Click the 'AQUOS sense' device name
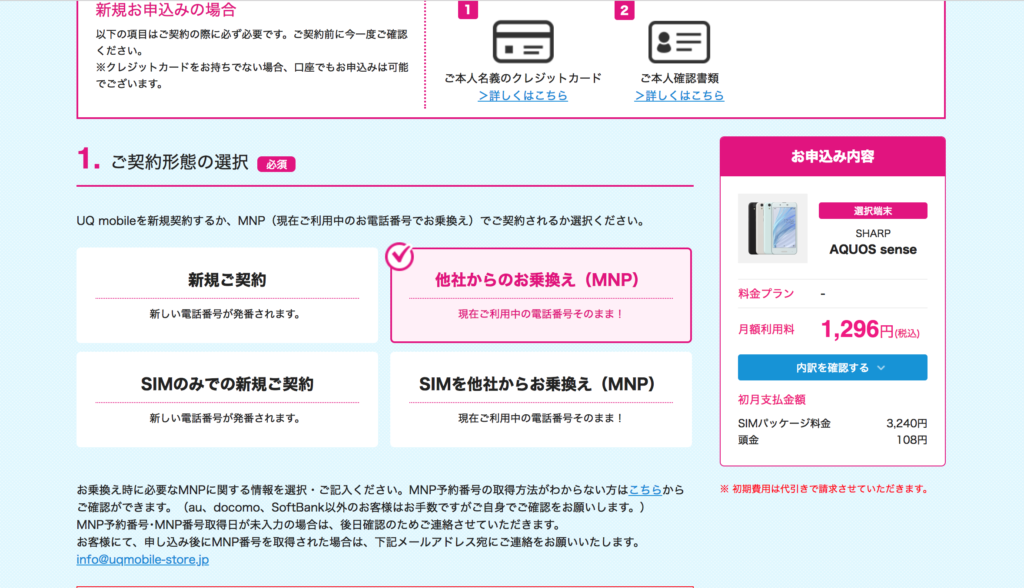Viewport: 1024px width, 588px height. [x=872, y=250]
